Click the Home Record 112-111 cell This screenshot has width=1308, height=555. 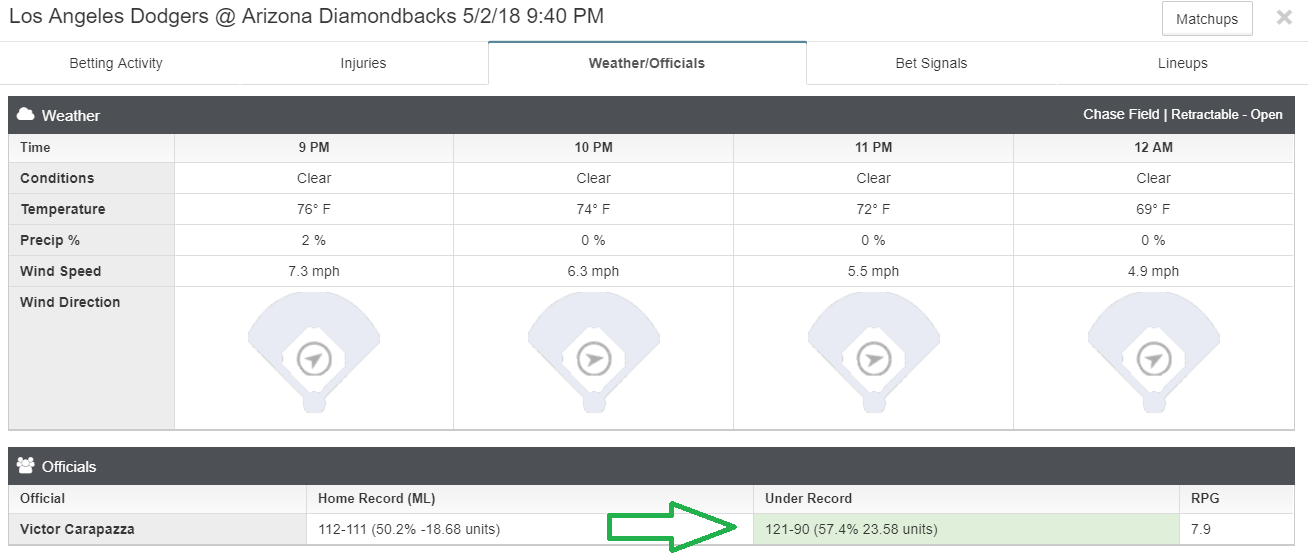tap(530, 529)
